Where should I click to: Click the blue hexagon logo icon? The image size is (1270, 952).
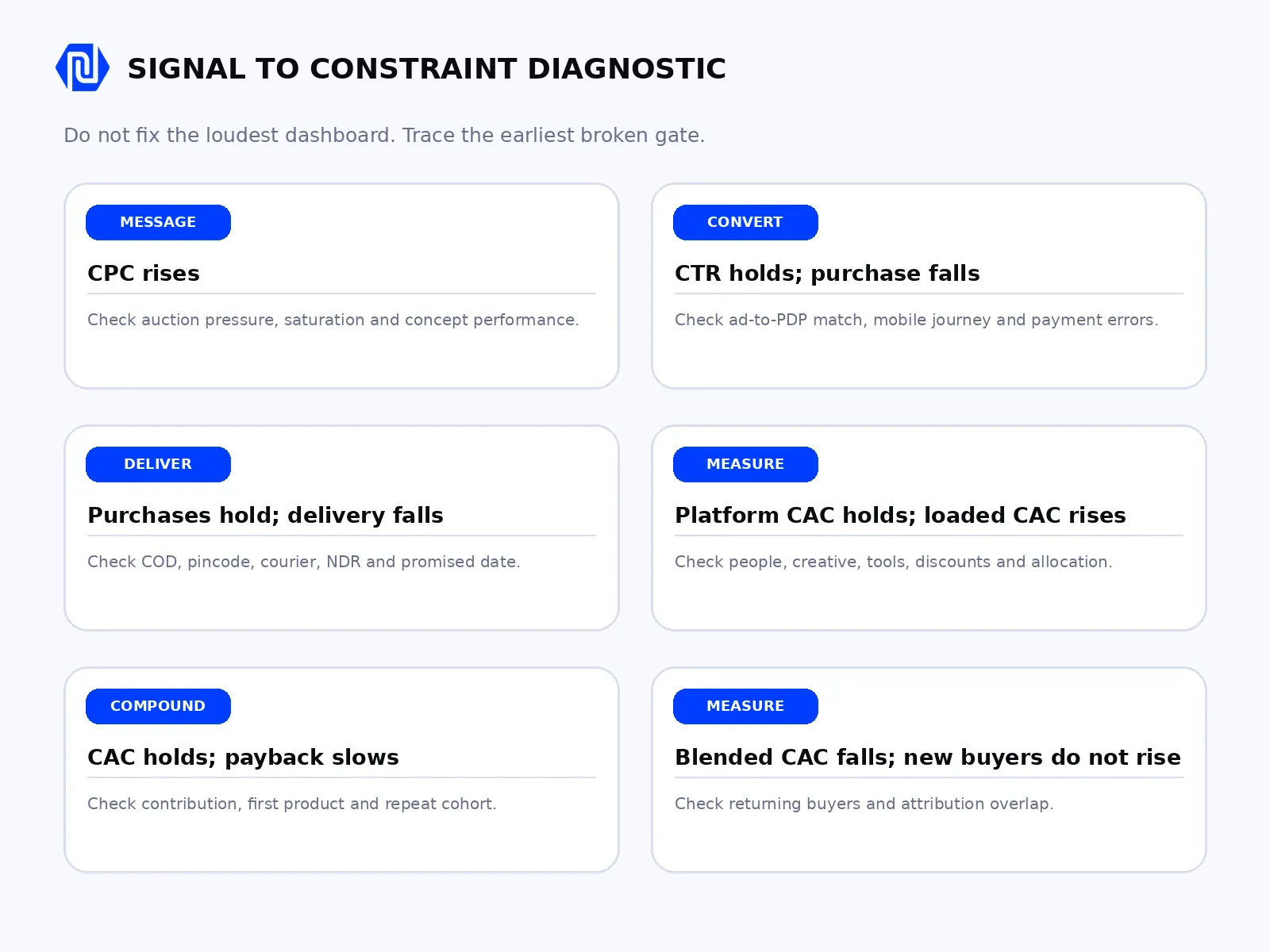click(x=83, y=67)
